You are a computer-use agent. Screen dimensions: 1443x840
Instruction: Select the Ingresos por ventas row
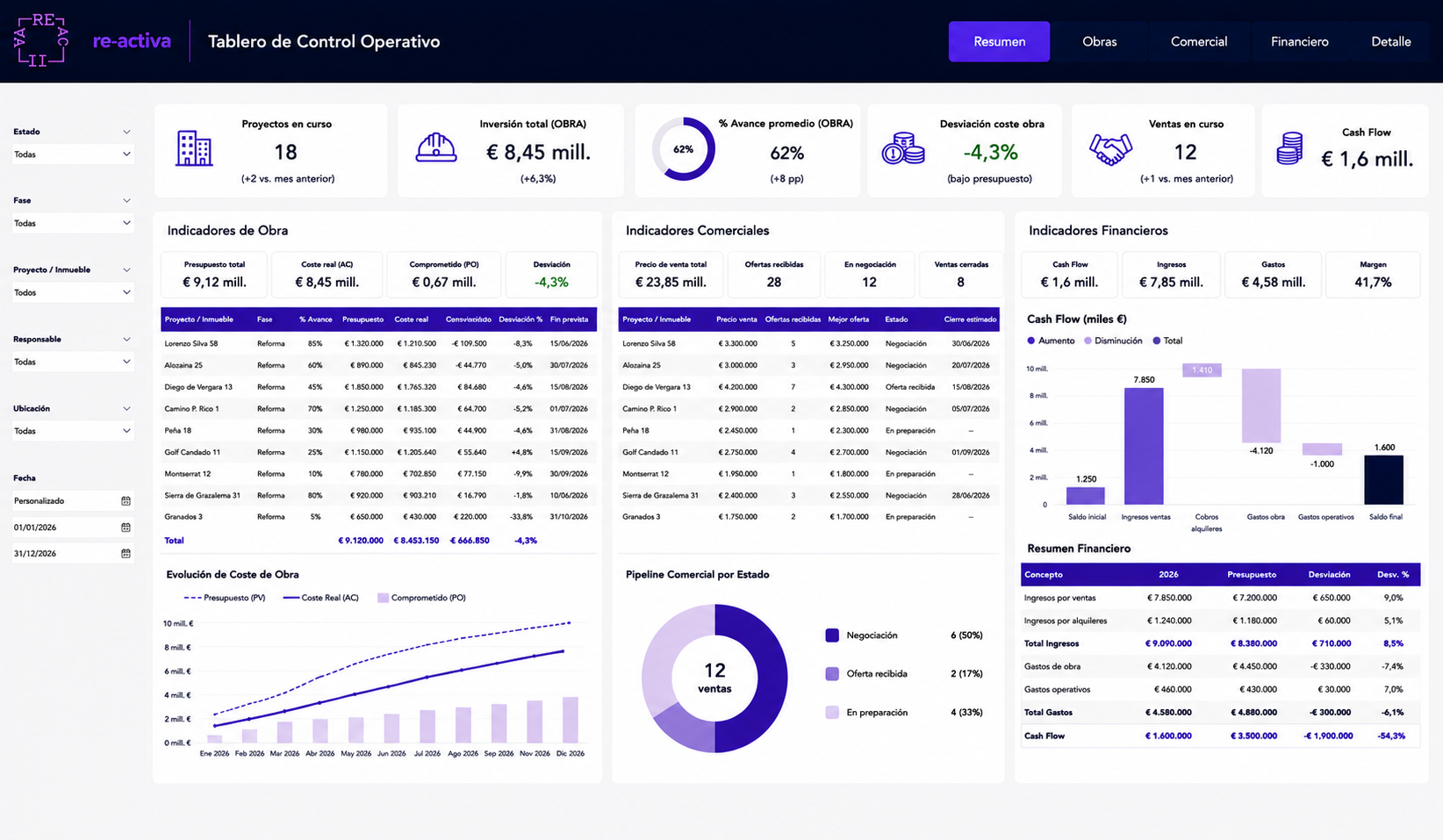point(1221,598)
